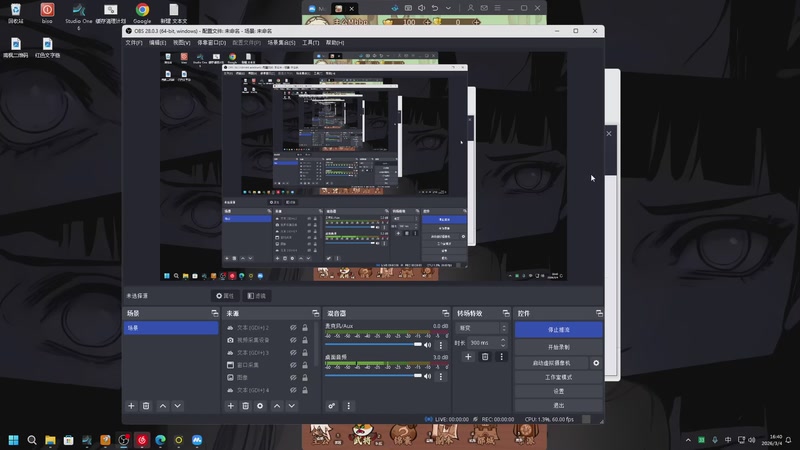Viewport: 800px width, 450px height.
Task: Pop out the 场景 dock panel
Action: pyautogui.click(x=215, y=313)
